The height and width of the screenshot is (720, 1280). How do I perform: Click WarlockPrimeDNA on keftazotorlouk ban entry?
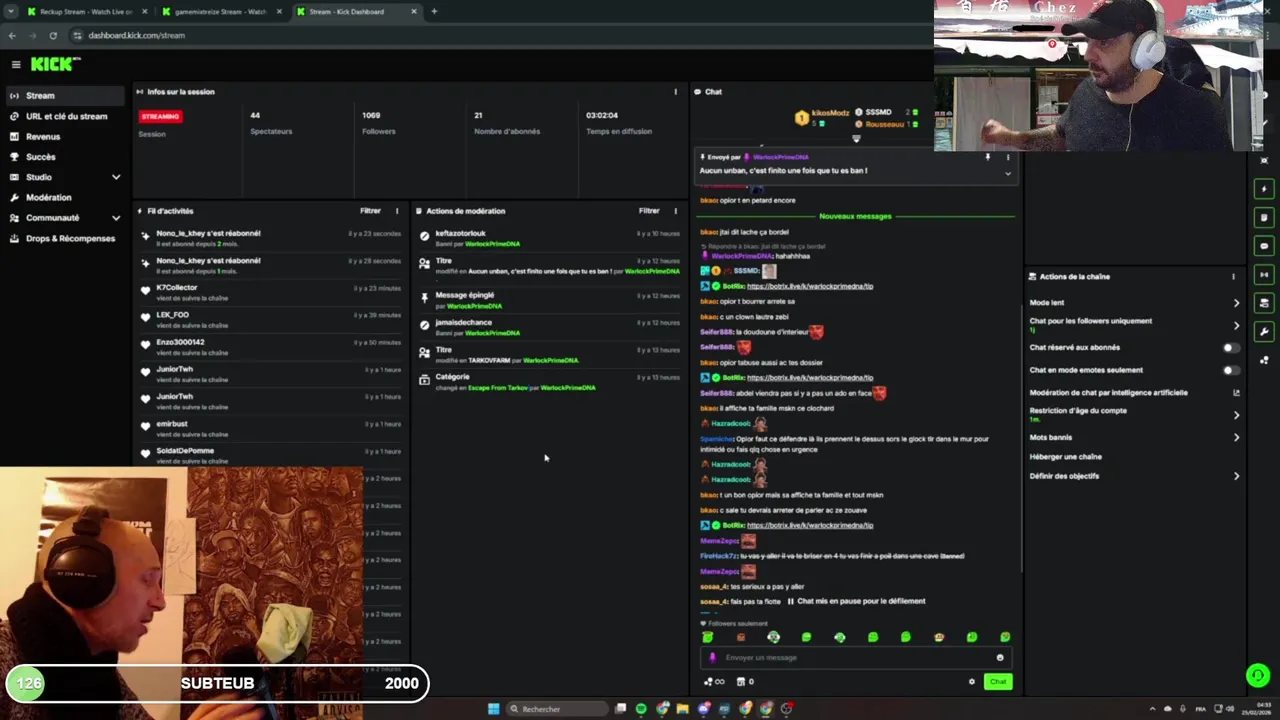coord(492,244)
